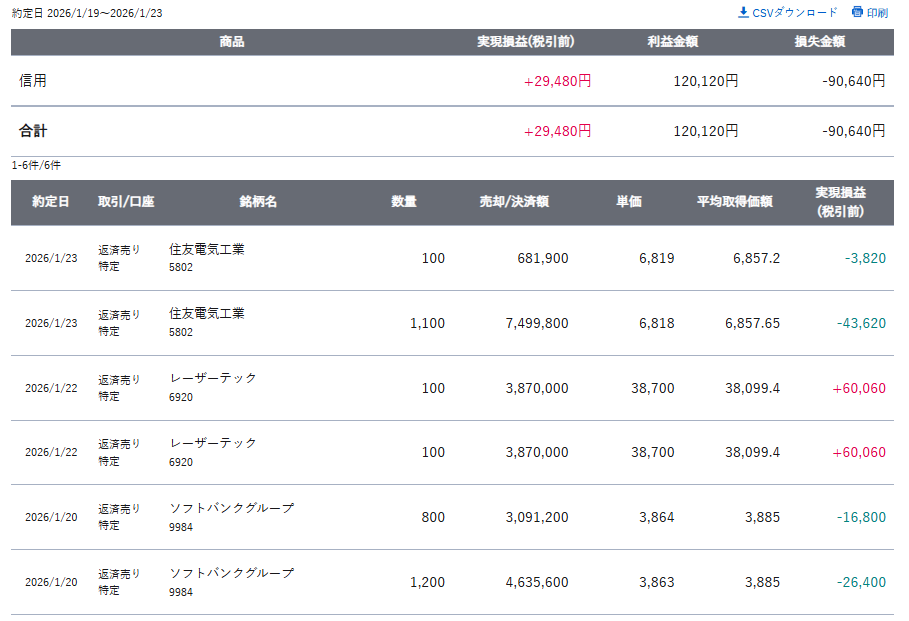Select the 損失金額 summary column header
The image size is (909, 621).
[819, 42]
